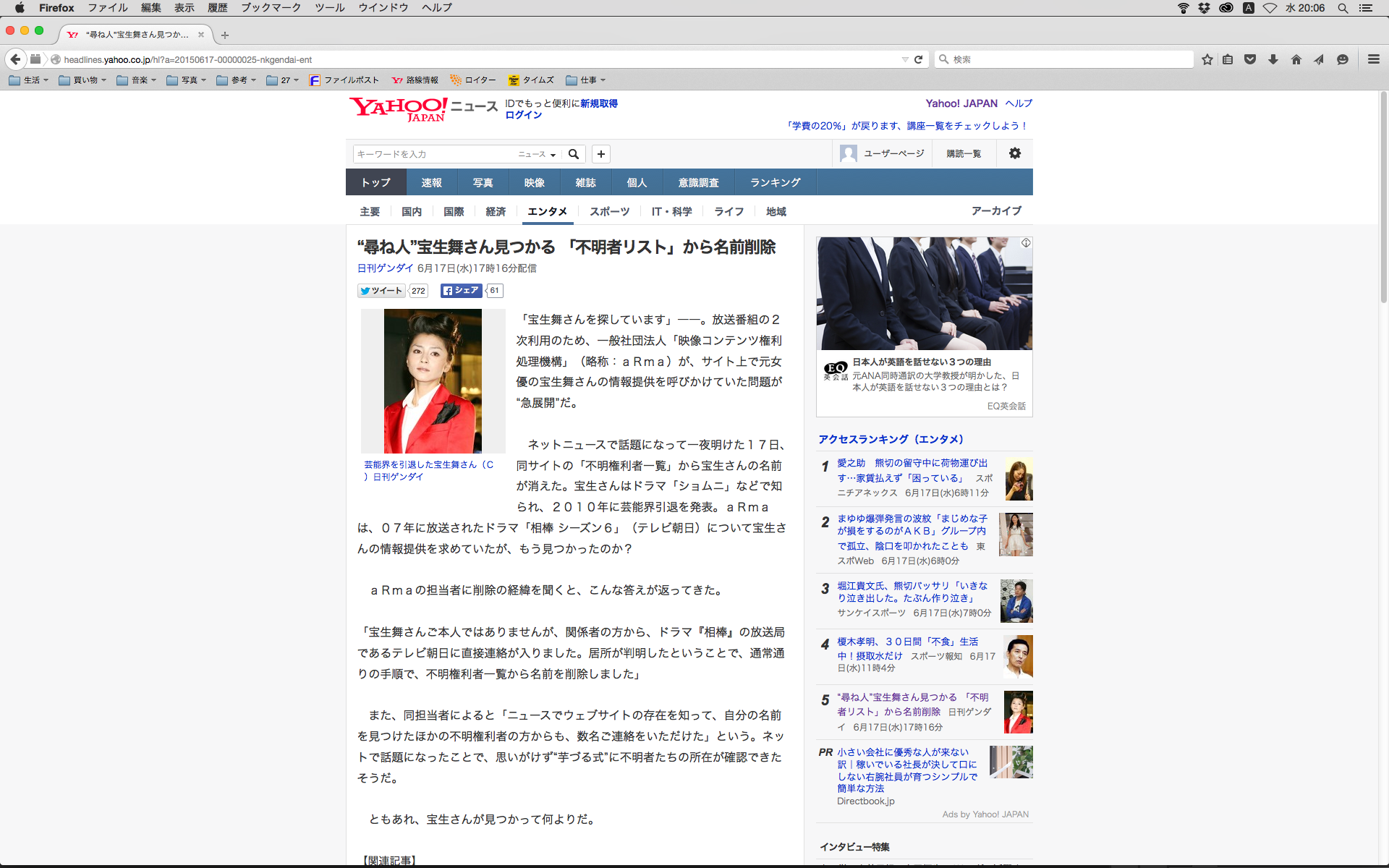Open the Firefox hamburger menu
Screen dimensions: 1389x868
[x=1373, y=59]
